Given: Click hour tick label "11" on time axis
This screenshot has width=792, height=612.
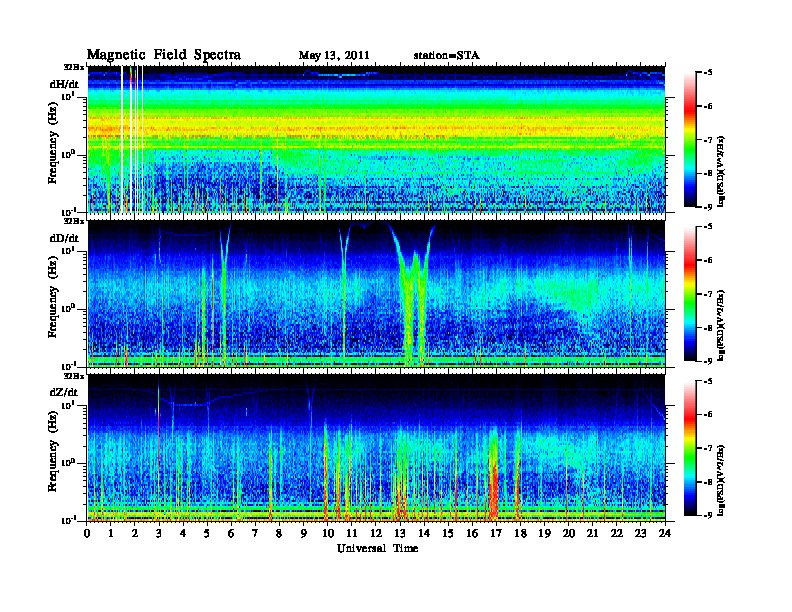Looking at the screenshot, I should [352, 533].
